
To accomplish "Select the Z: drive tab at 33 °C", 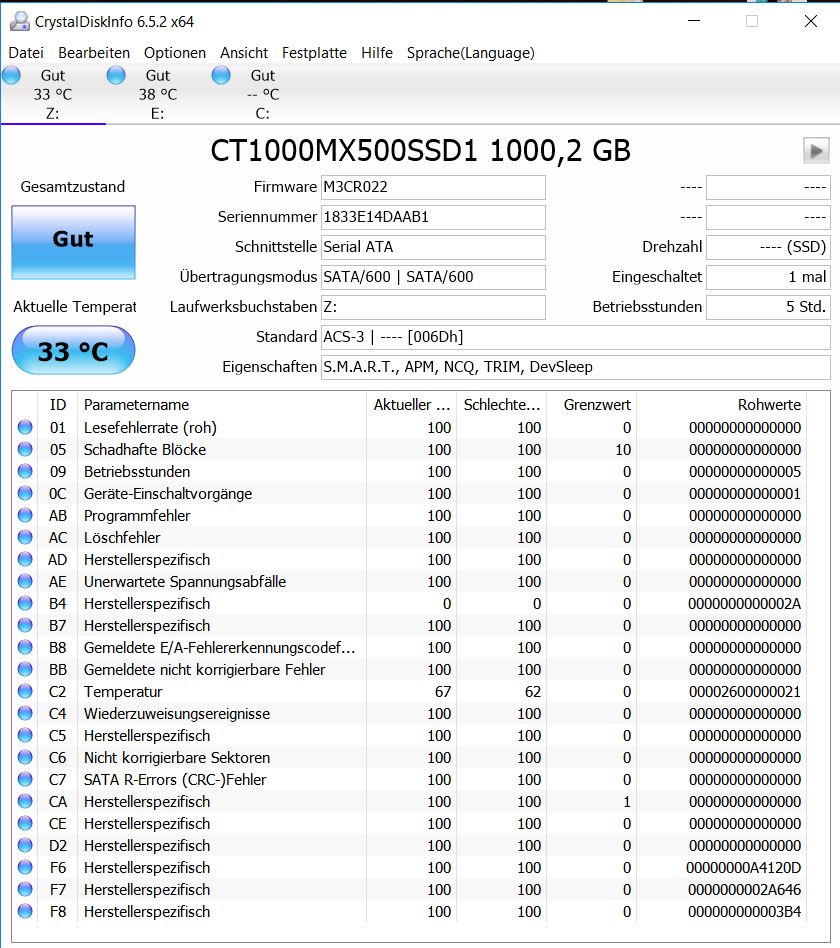I will click(x=53, y=94).
